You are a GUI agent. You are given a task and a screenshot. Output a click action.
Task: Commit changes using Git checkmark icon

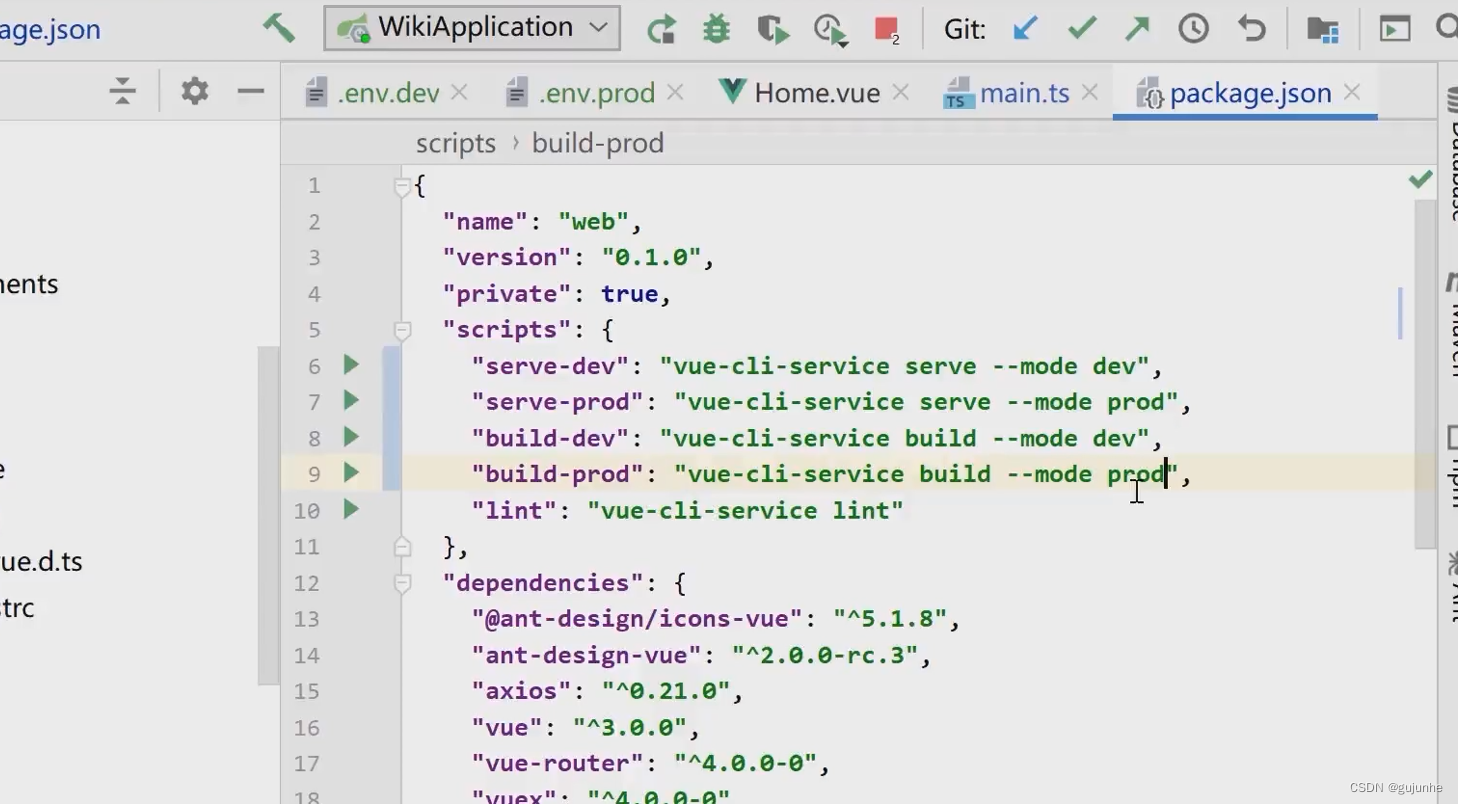coord(1081,29)
